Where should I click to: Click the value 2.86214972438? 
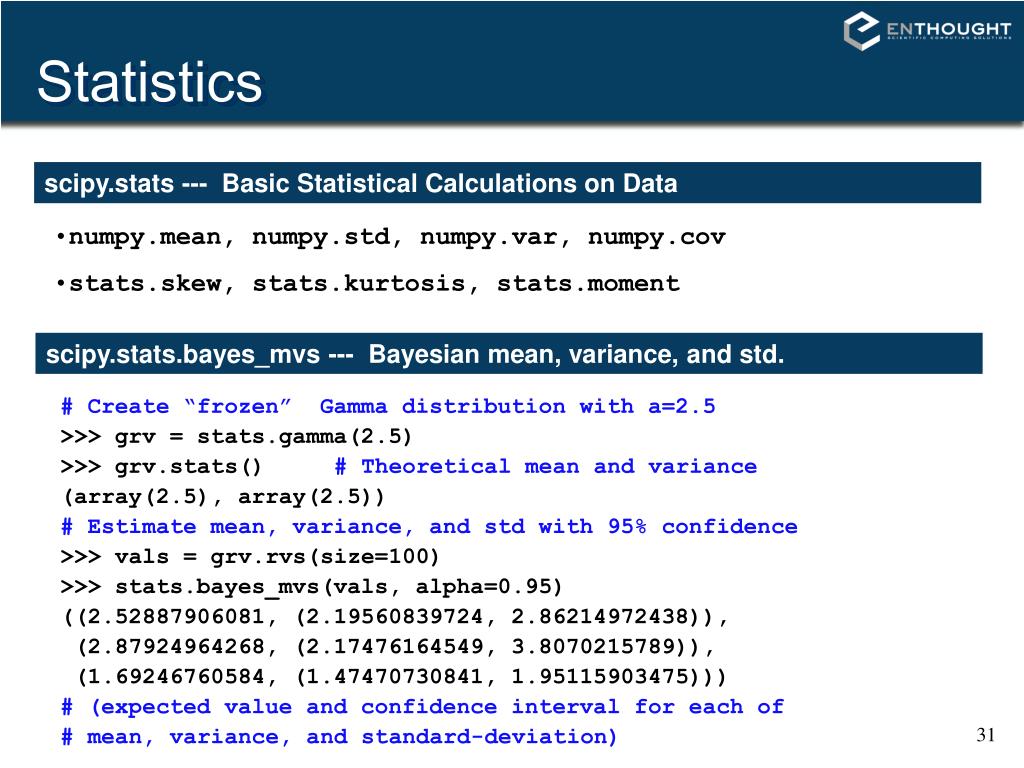[600, 616]
